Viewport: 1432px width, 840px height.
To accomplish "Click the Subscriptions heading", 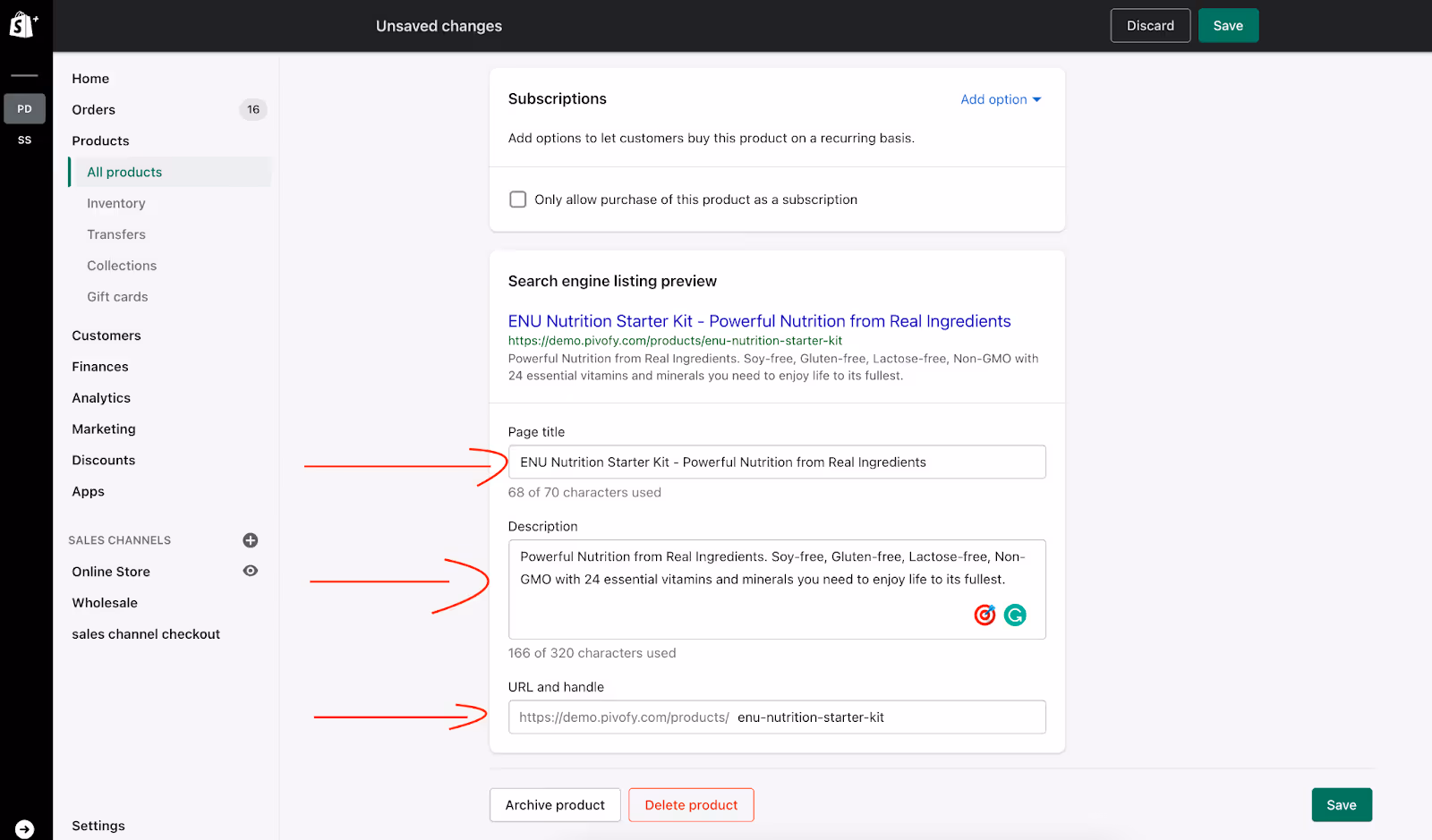I will coord(558,99).
